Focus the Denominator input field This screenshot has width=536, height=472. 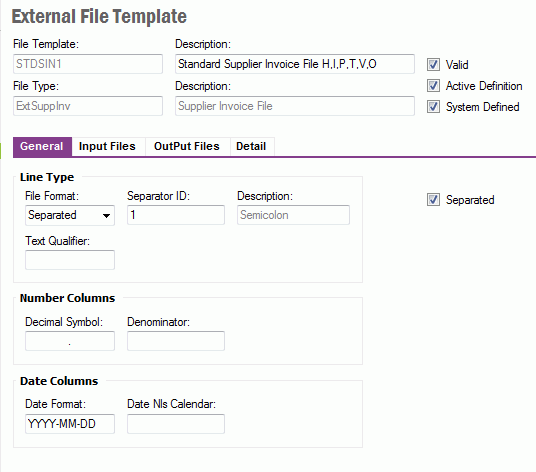[x=176, y=341]
